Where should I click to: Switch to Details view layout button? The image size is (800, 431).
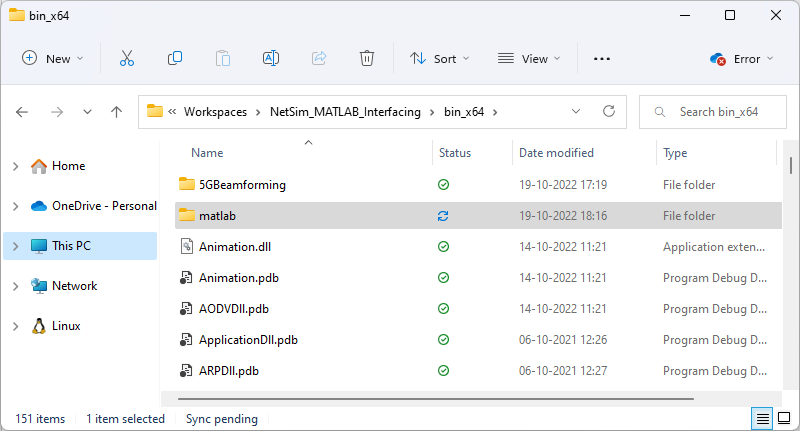(x=763, y=419)
